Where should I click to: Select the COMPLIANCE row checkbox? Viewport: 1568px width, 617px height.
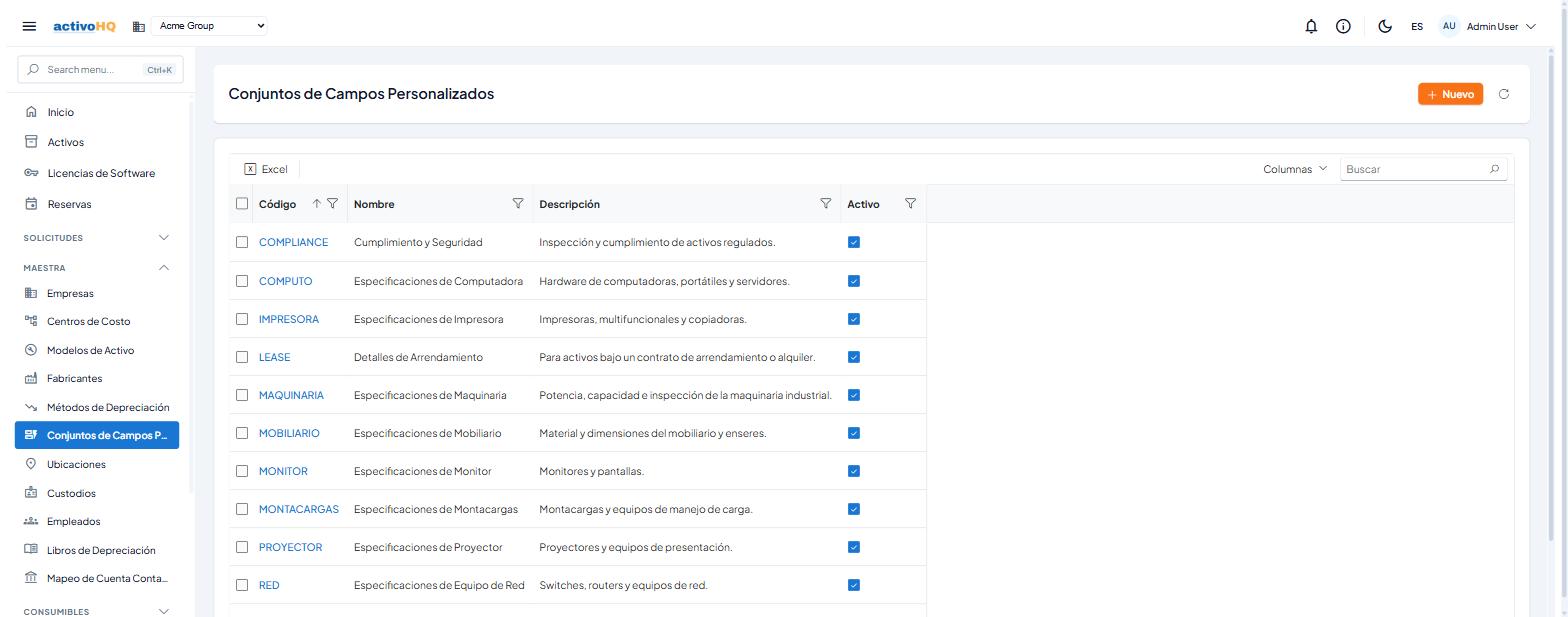242,242
